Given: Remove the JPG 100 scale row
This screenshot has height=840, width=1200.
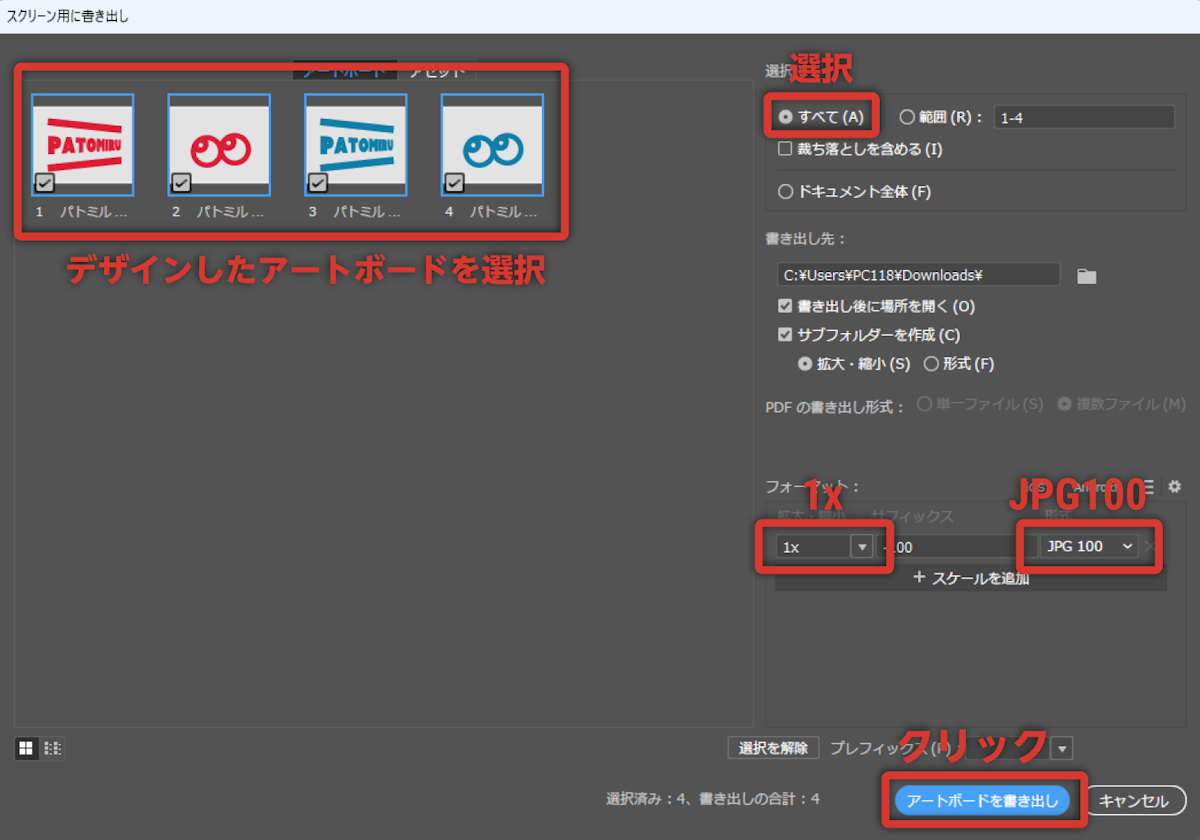Looking at the screenshot, I should pos(1149,546).
